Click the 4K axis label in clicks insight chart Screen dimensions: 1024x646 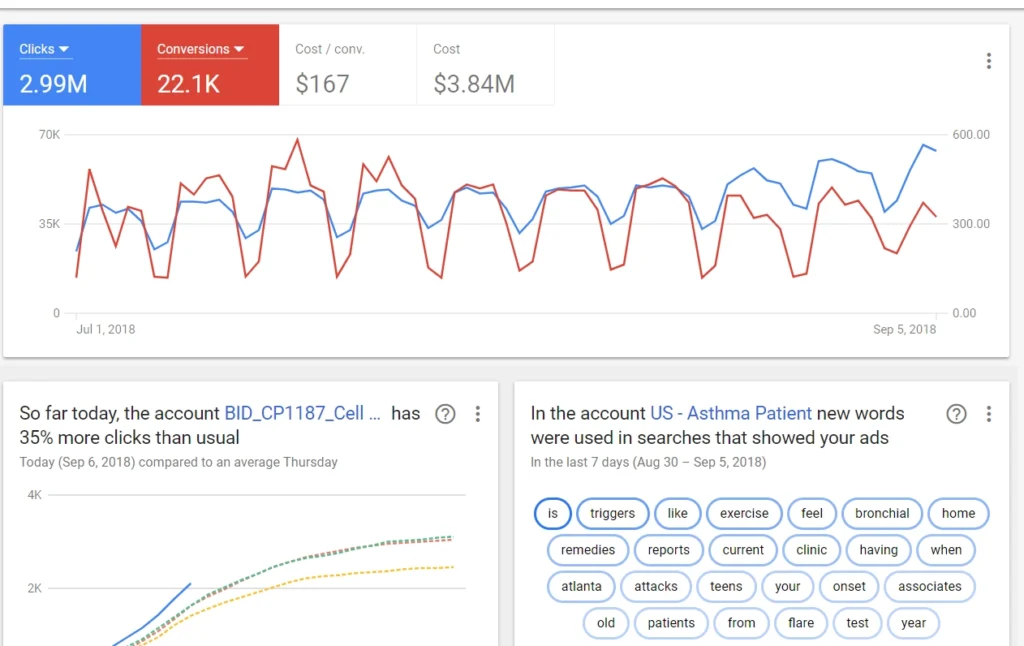point(35,495)
